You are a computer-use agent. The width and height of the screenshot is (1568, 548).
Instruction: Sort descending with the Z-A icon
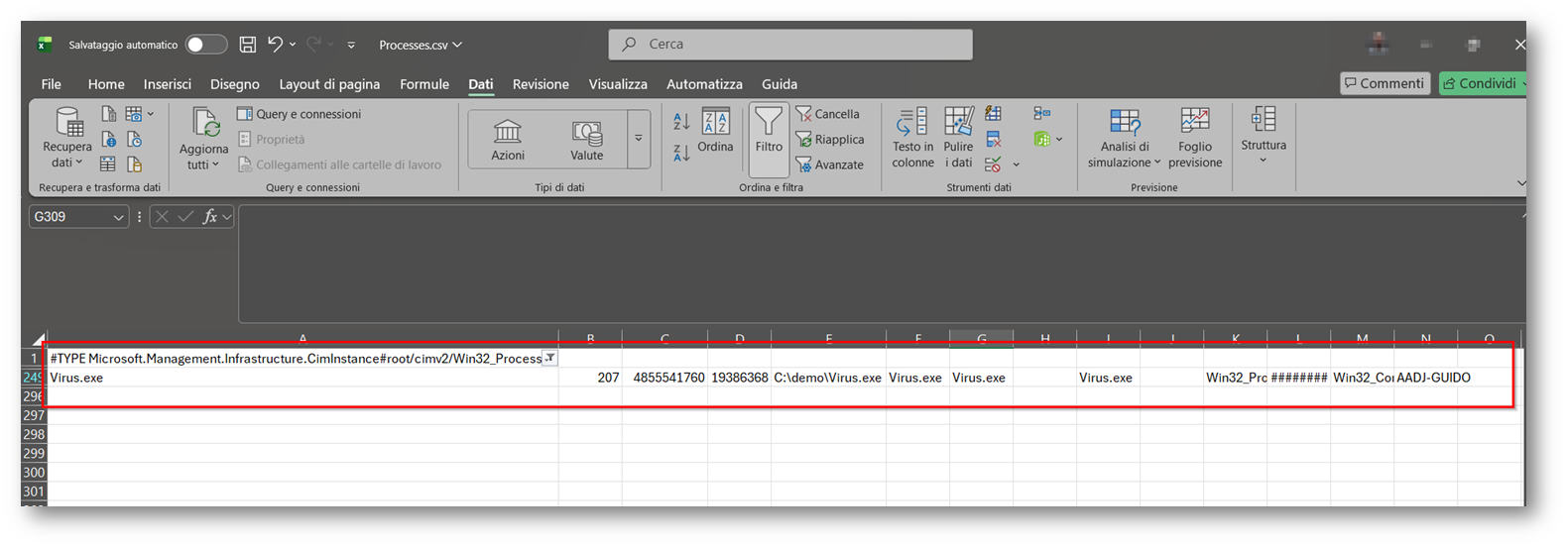click(x=681, y=153)
